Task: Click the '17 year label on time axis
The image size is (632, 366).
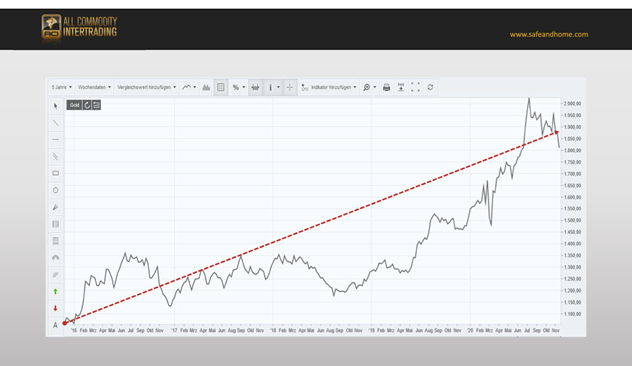Action: tap(174, 331)
